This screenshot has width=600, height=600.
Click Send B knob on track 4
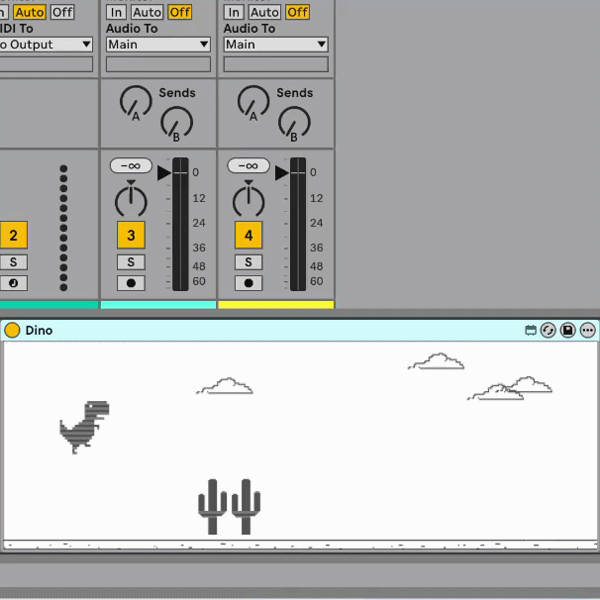(x=294, y=124)
